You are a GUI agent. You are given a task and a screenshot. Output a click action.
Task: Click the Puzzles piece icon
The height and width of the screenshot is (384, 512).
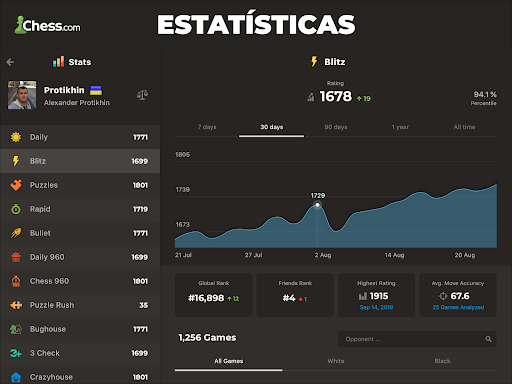(x=16, y=185)
